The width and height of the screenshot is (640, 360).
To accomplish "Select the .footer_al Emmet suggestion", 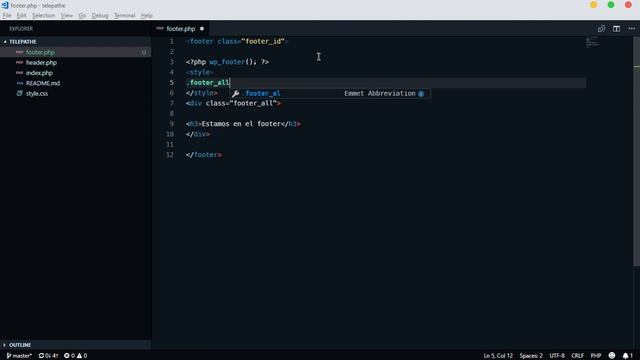I will (x=329, y=93).
